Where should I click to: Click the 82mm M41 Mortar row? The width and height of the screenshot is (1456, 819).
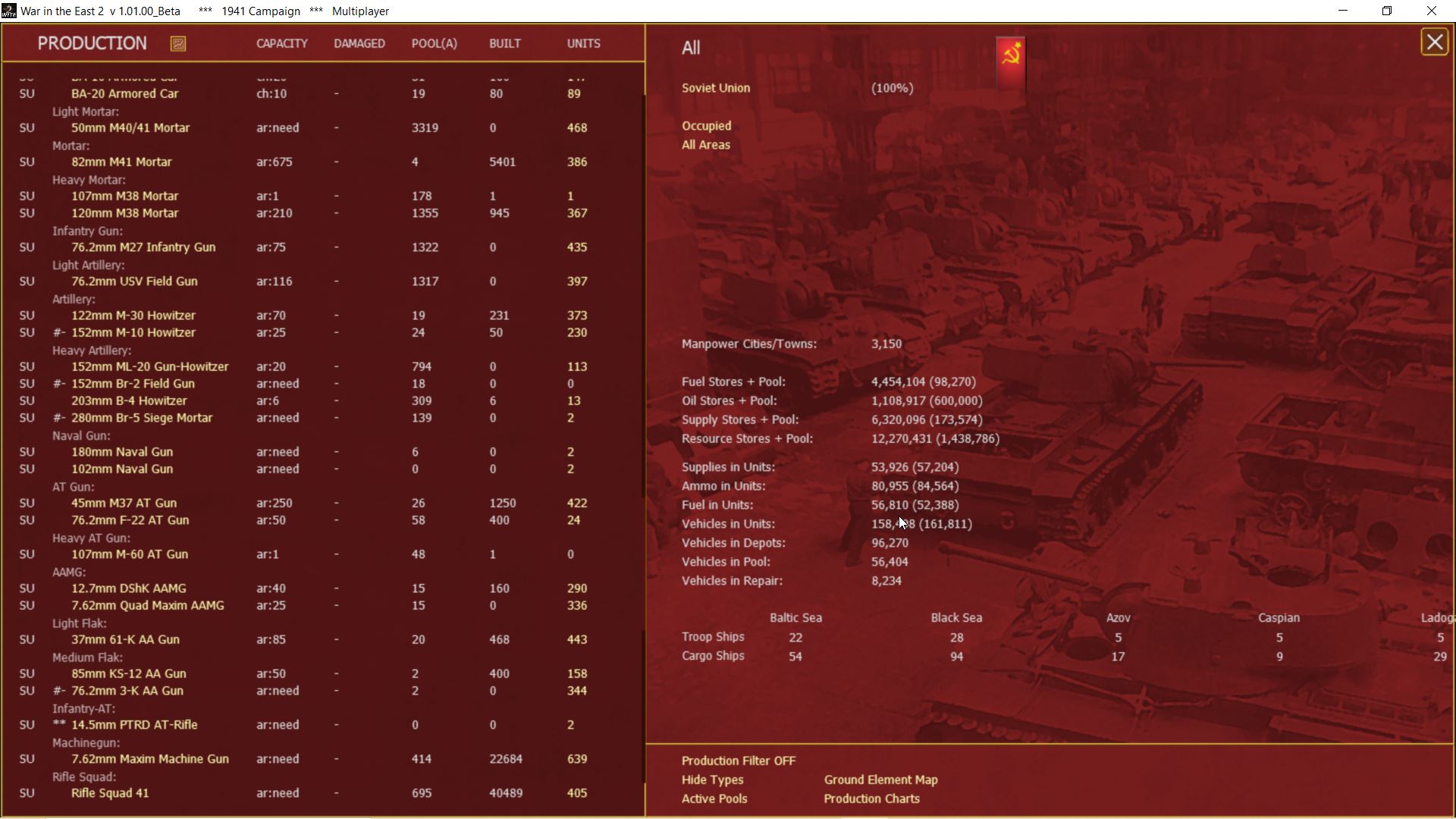click(x=121, y=162)
